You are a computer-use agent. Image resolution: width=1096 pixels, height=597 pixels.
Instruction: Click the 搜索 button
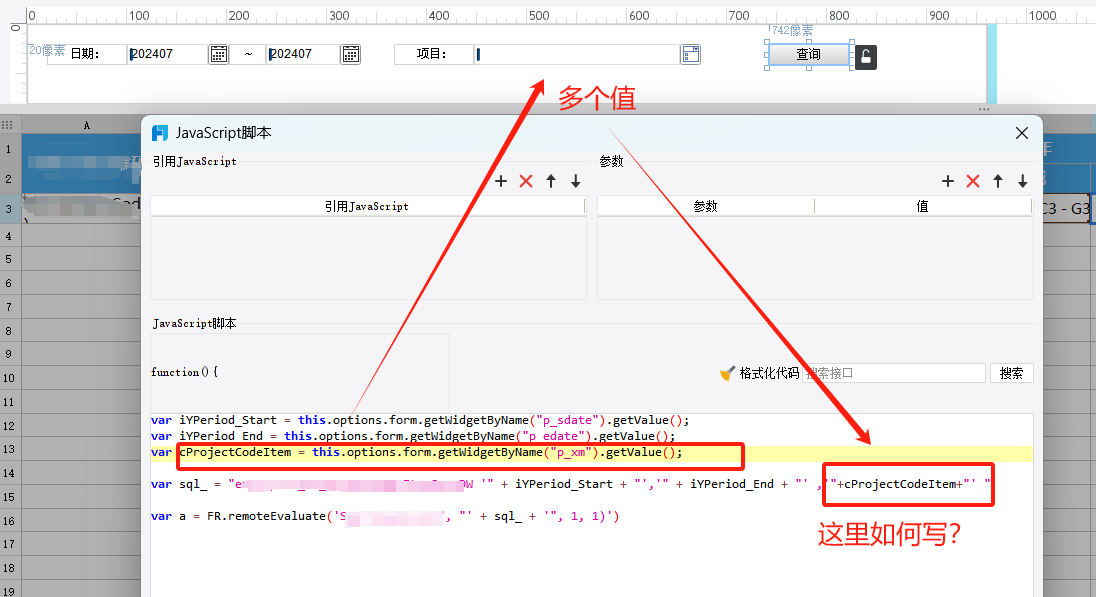[x=1011, y=373]
